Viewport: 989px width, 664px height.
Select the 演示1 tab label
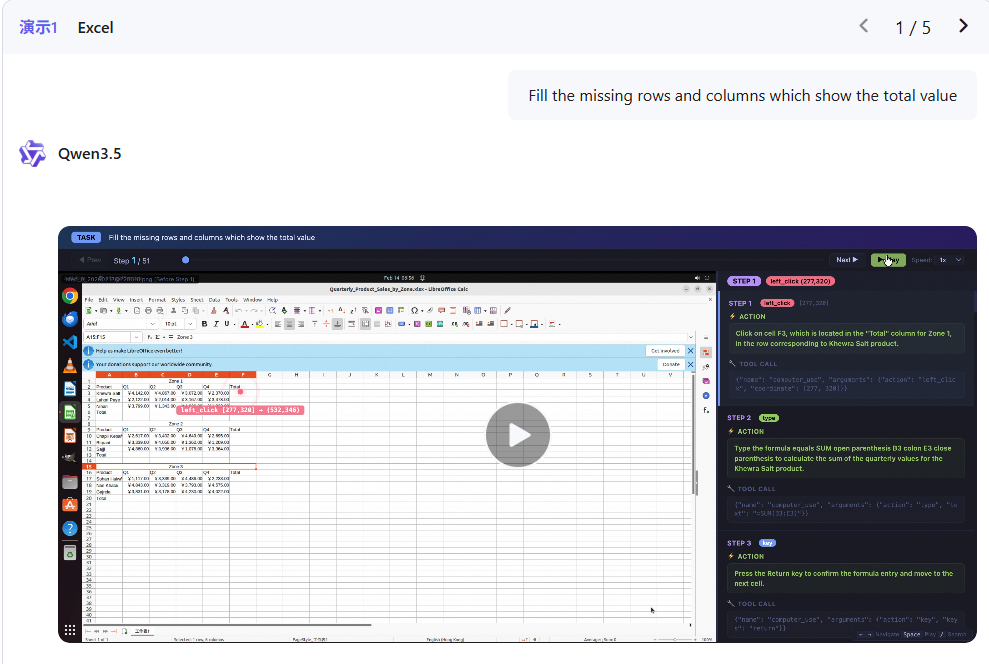pos(38,28)
